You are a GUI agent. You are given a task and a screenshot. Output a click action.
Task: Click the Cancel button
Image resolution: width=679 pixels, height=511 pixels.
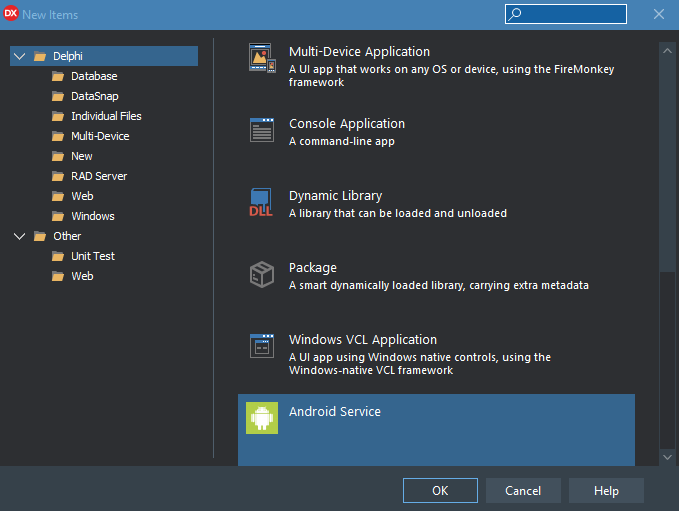click(x=523, y=491)
